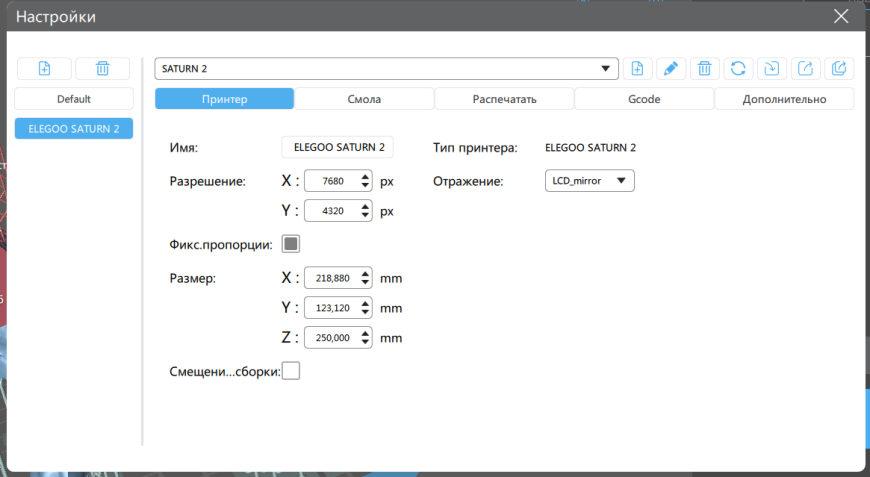Increase size X with up arrow

365,273
